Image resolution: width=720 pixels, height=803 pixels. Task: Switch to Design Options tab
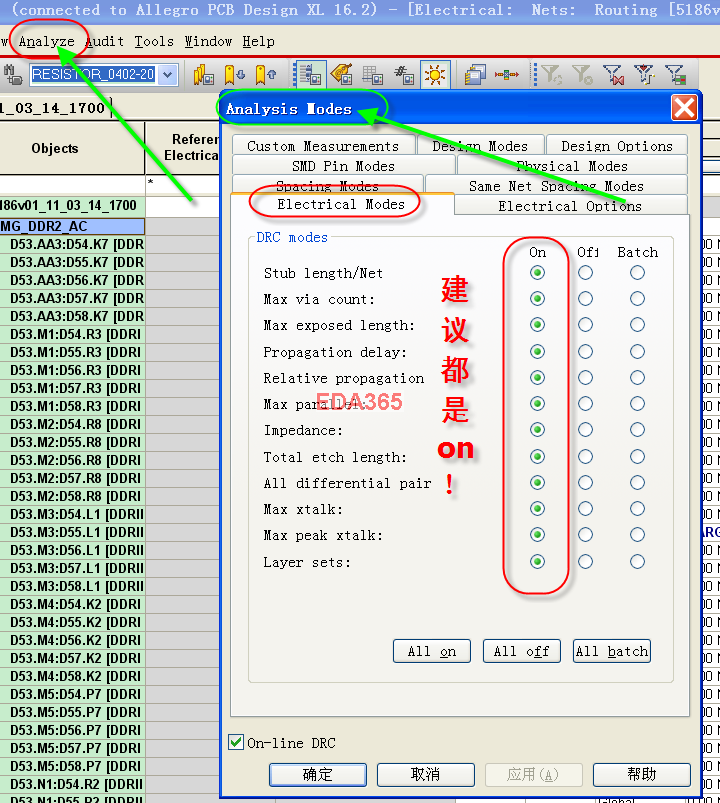pos(617,146)
